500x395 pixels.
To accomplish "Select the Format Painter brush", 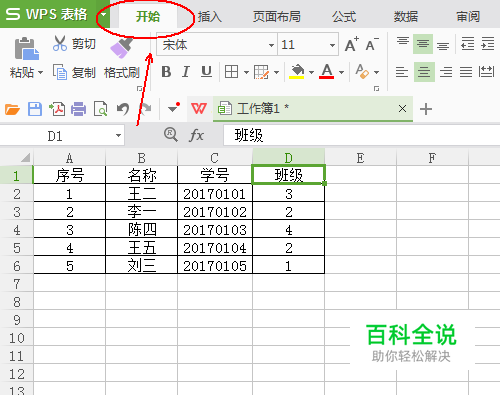I will coord(121,47).
